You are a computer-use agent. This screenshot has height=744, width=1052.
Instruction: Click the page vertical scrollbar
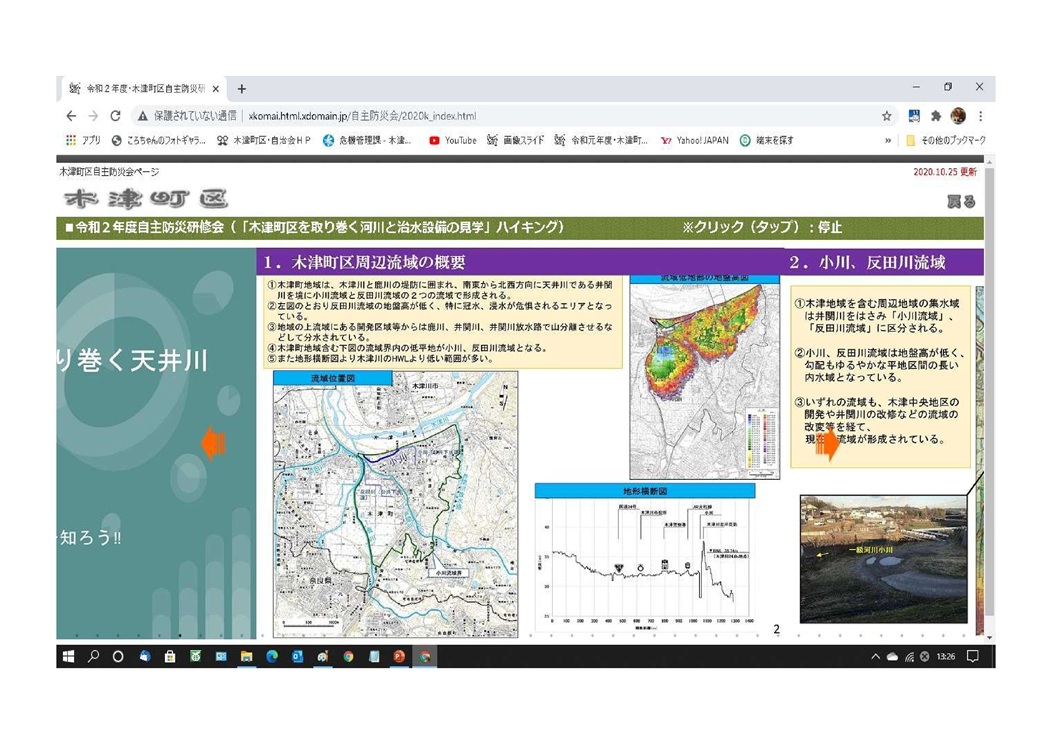click(989, 400)
